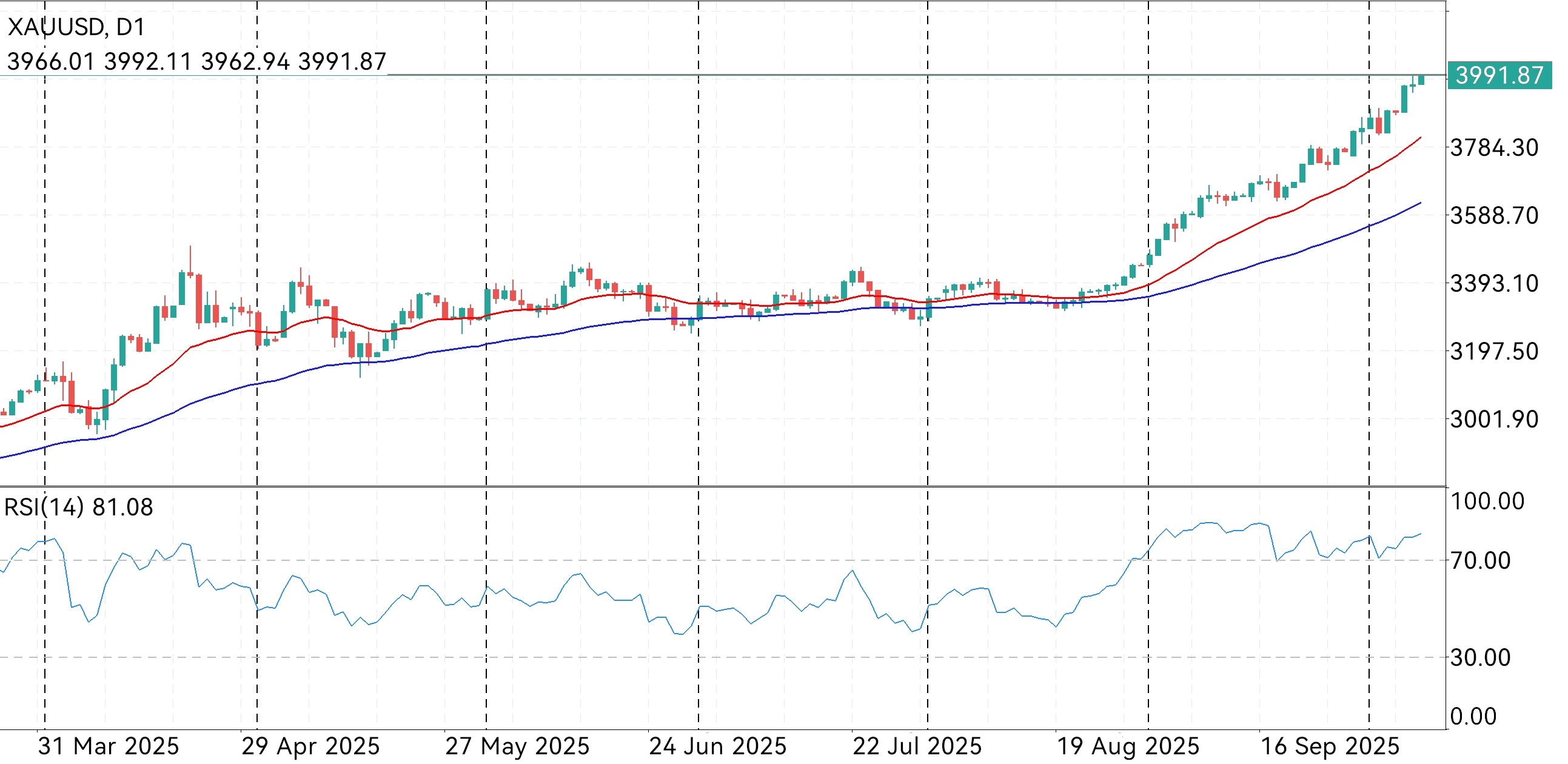
Task: Select the 19 Aug 2025 date label
Action: (x=1128, y=746)
